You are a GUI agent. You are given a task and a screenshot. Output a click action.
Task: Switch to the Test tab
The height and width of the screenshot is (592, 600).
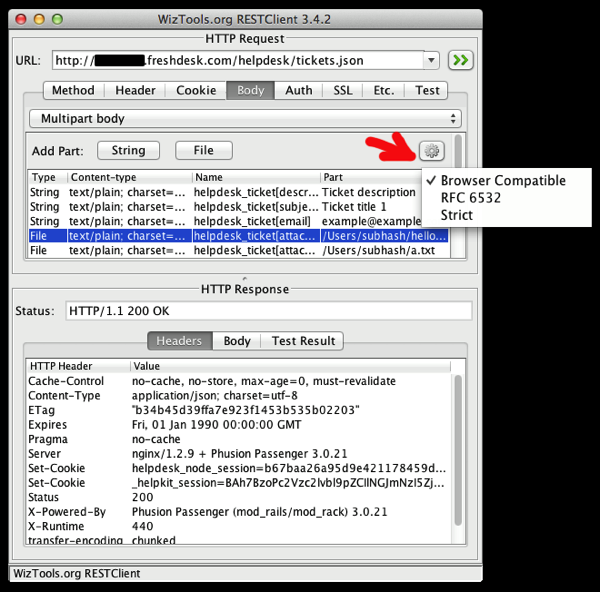427,90
